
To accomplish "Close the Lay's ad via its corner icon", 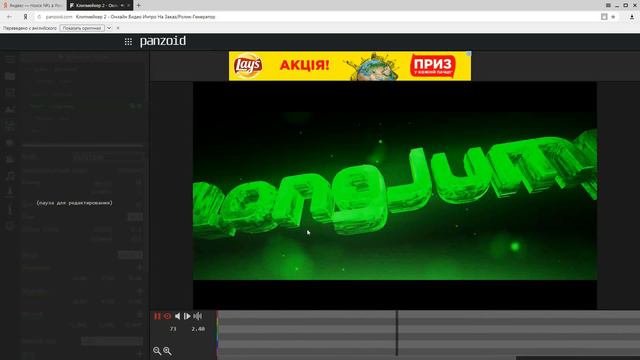I will (469, 54).
